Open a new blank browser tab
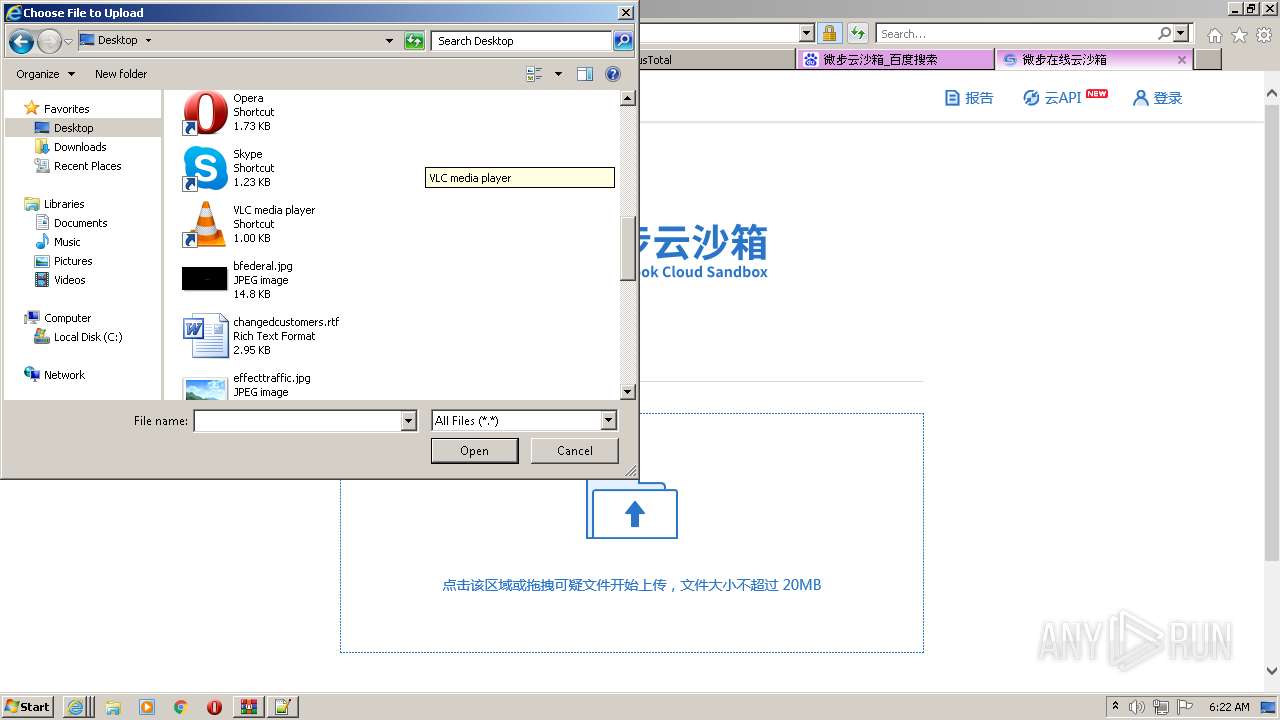 [1208, 60]
